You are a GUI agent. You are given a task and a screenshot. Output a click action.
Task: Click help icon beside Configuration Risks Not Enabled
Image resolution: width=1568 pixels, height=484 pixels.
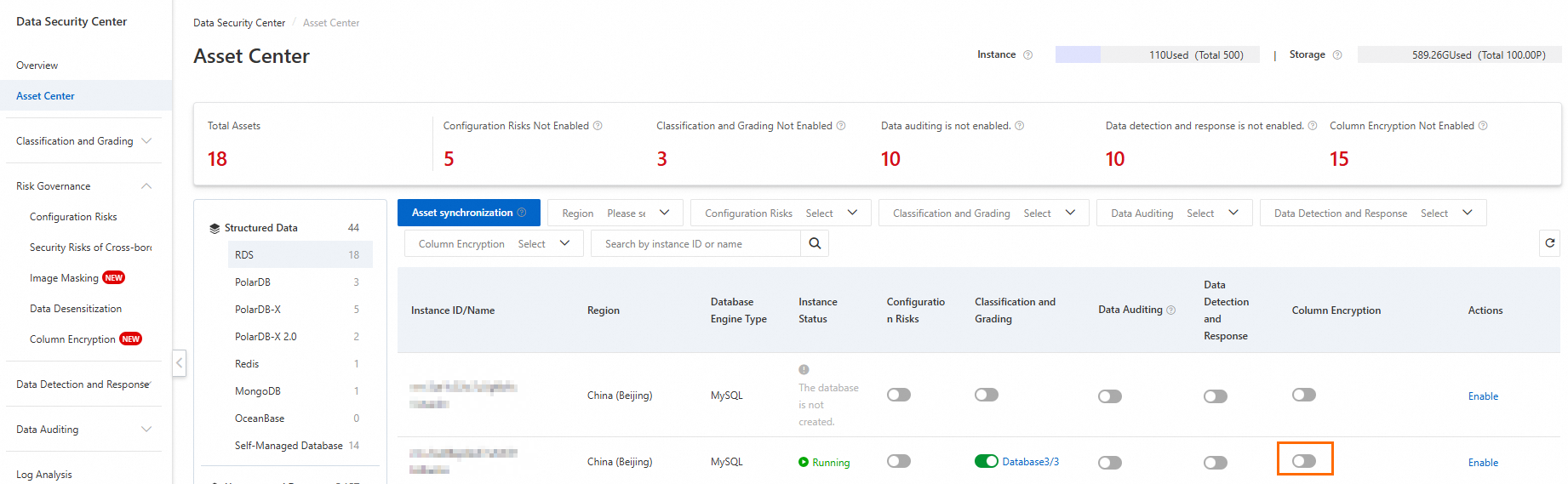[598, 126]
